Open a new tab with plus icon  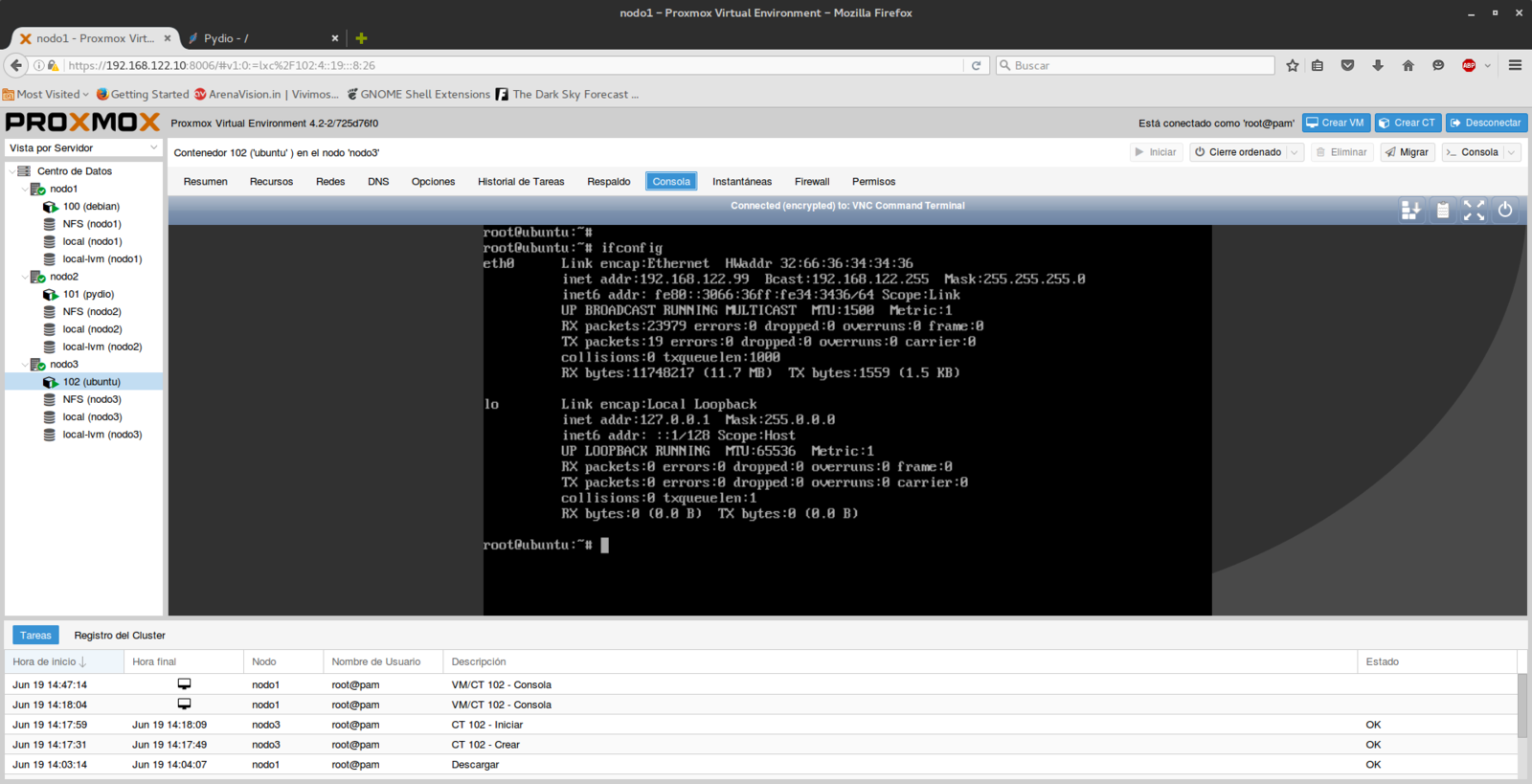(361, 38)
